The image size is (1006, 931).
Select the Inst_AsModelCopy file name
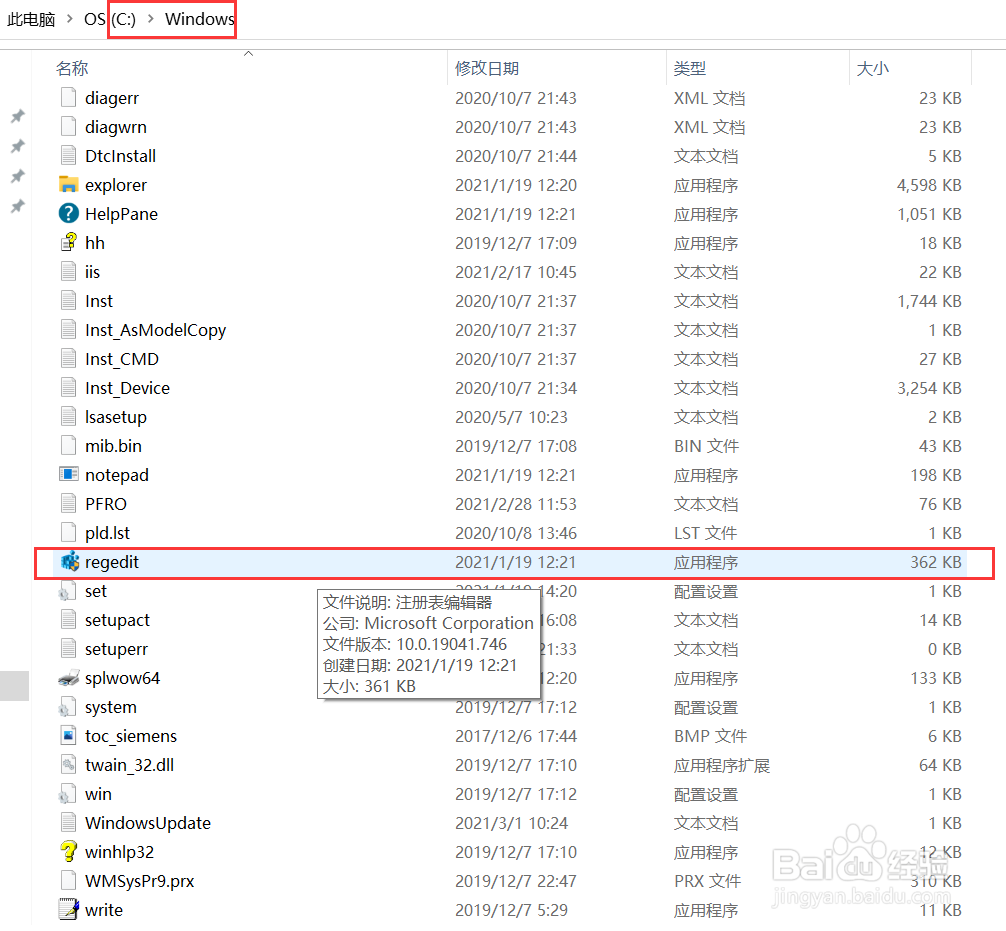[x=155, y=330]
